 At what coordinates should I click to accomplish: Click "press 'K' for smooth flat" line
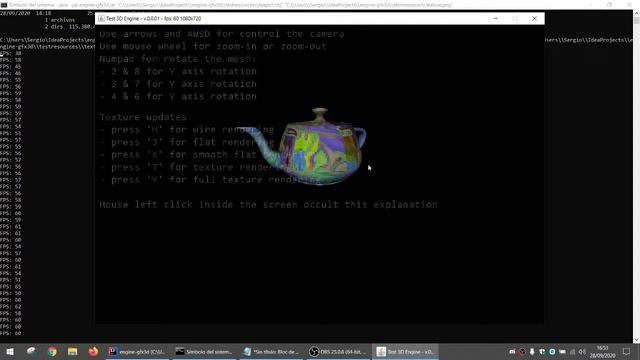(x=178, y=155)
